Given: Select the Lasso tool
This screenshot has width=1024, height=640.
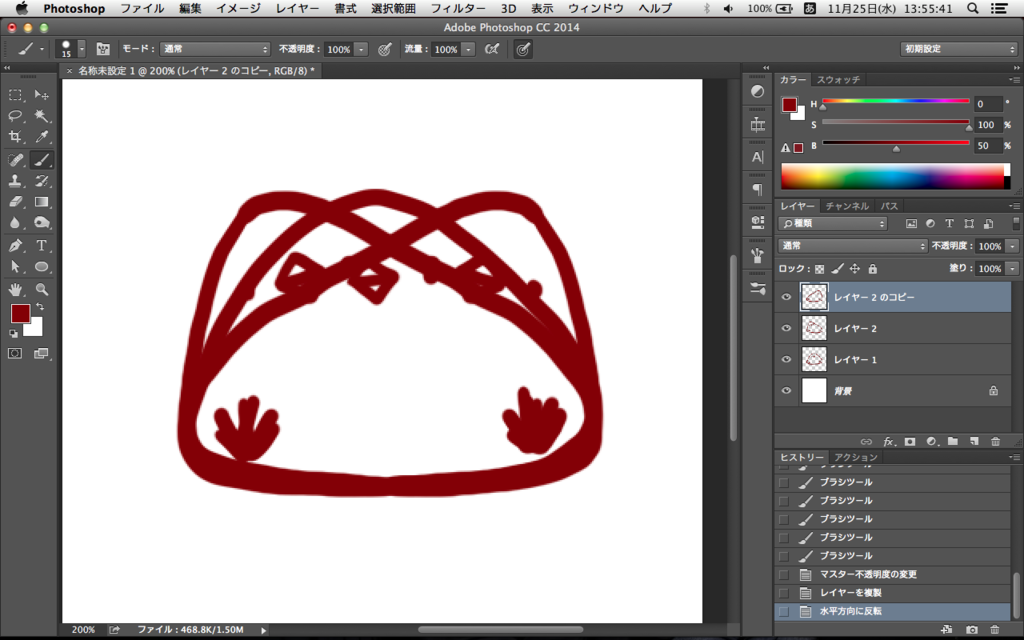Looking at the screenshot, I should click(x=15, y=116).
